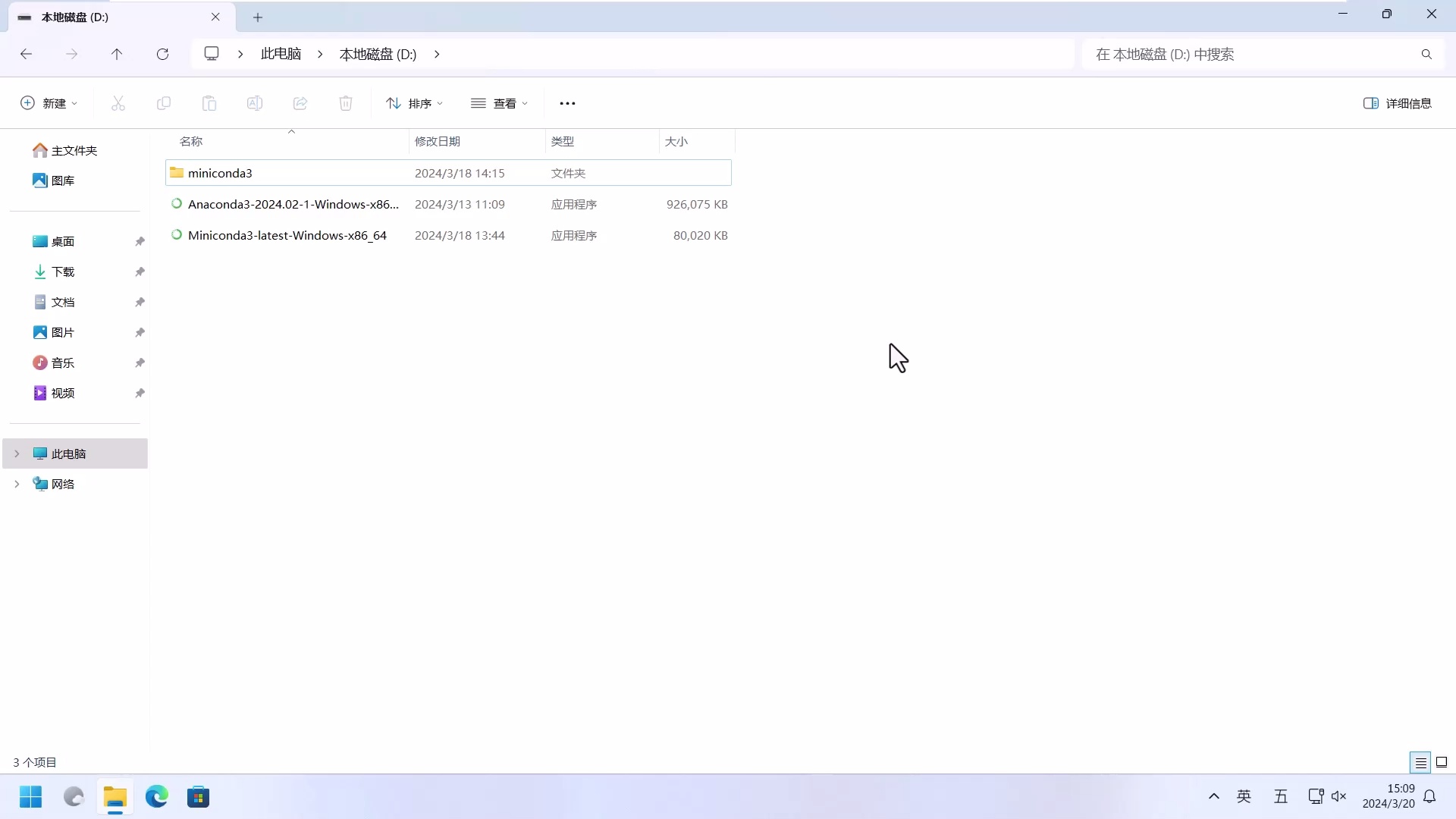Click the Share icon in toolbar
The image size is (1456, 819).
300,103
